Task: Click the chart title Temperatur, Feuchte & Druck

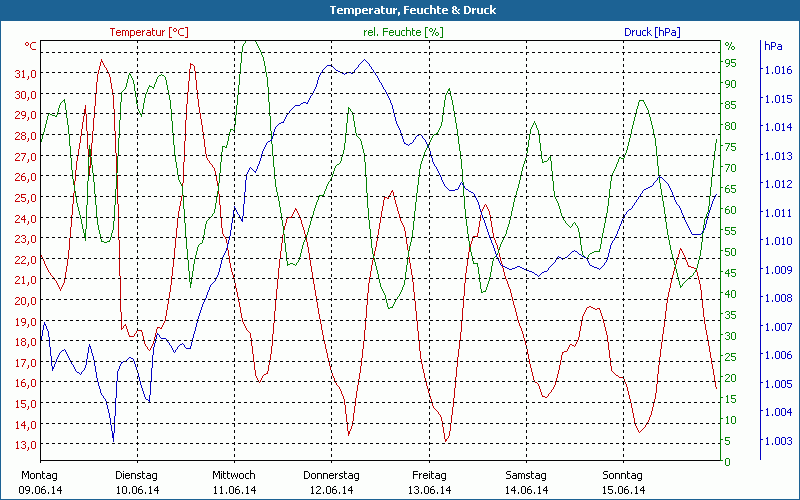Action: [399, 10]
